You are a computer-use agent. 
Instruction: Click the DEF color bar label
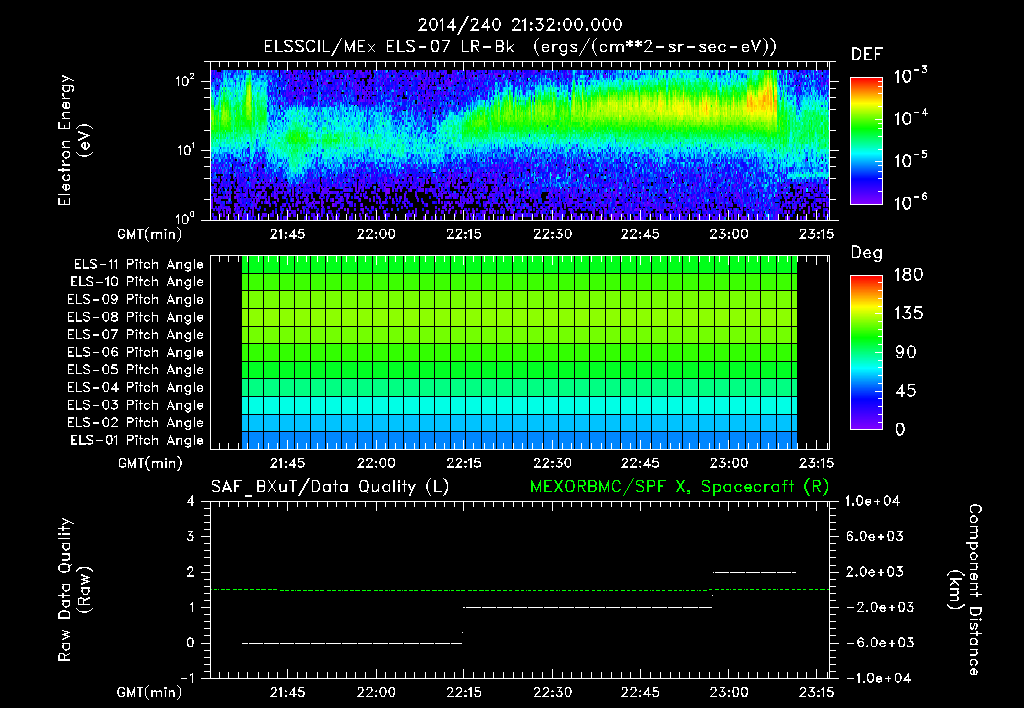click(x=867, y=54)
